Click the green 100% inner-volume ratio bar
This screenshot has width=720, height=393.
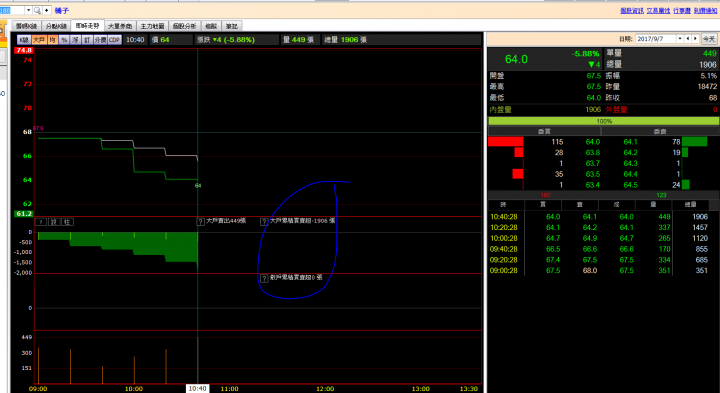pos(603,121)
